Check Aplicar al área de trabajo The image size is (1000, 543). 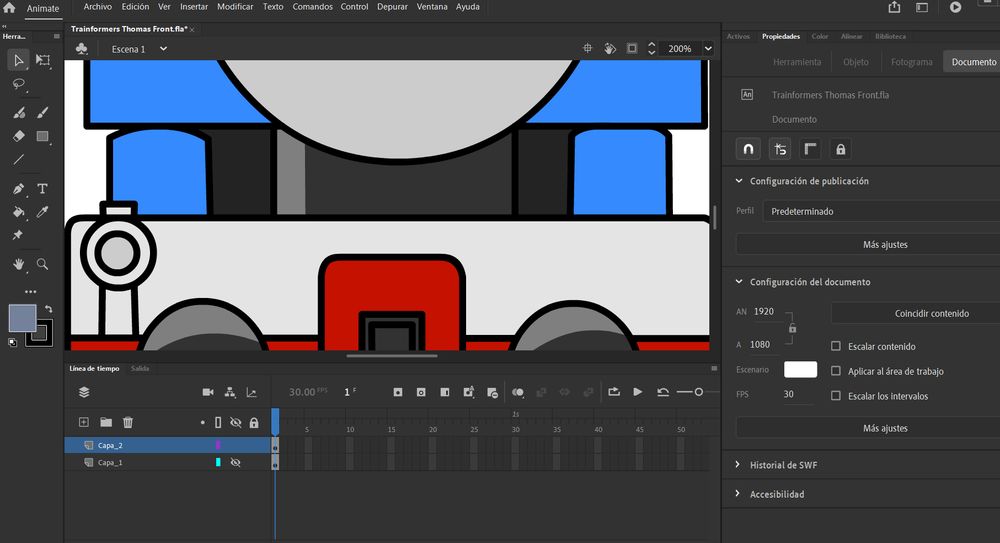click(x=836, y=371)
